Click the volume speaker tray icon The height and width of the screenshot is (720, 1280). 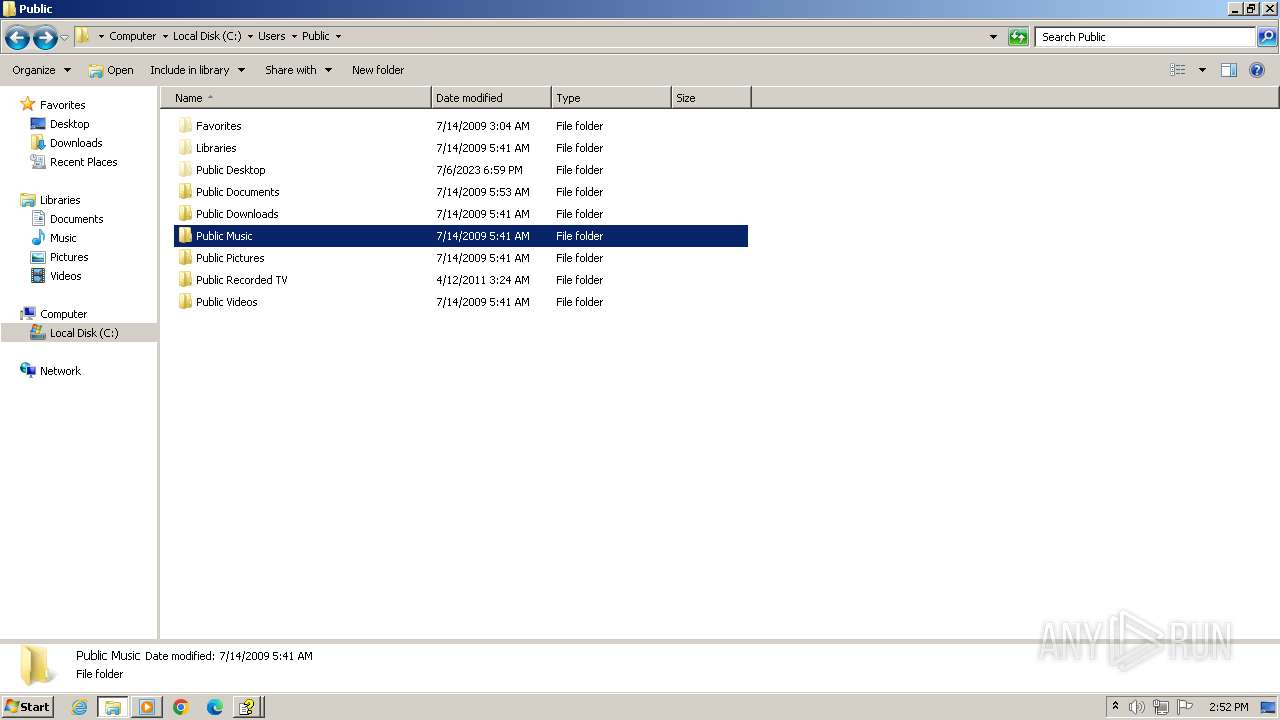pos(1137,707)
